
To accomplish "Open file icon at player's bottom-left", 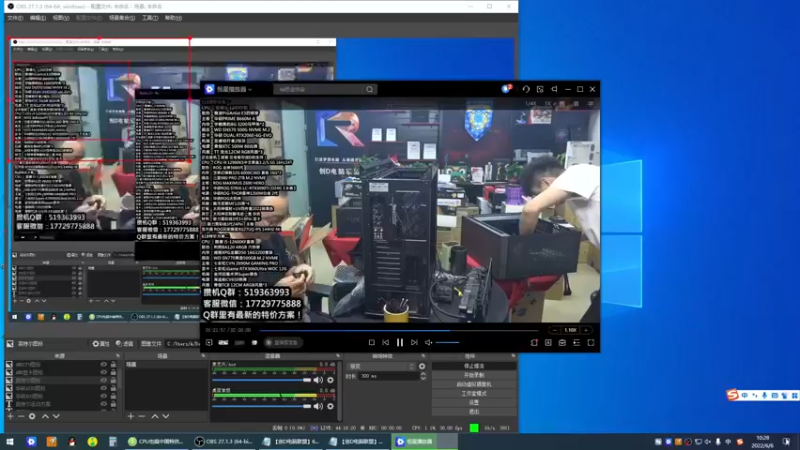I will (x=209, y=343).
